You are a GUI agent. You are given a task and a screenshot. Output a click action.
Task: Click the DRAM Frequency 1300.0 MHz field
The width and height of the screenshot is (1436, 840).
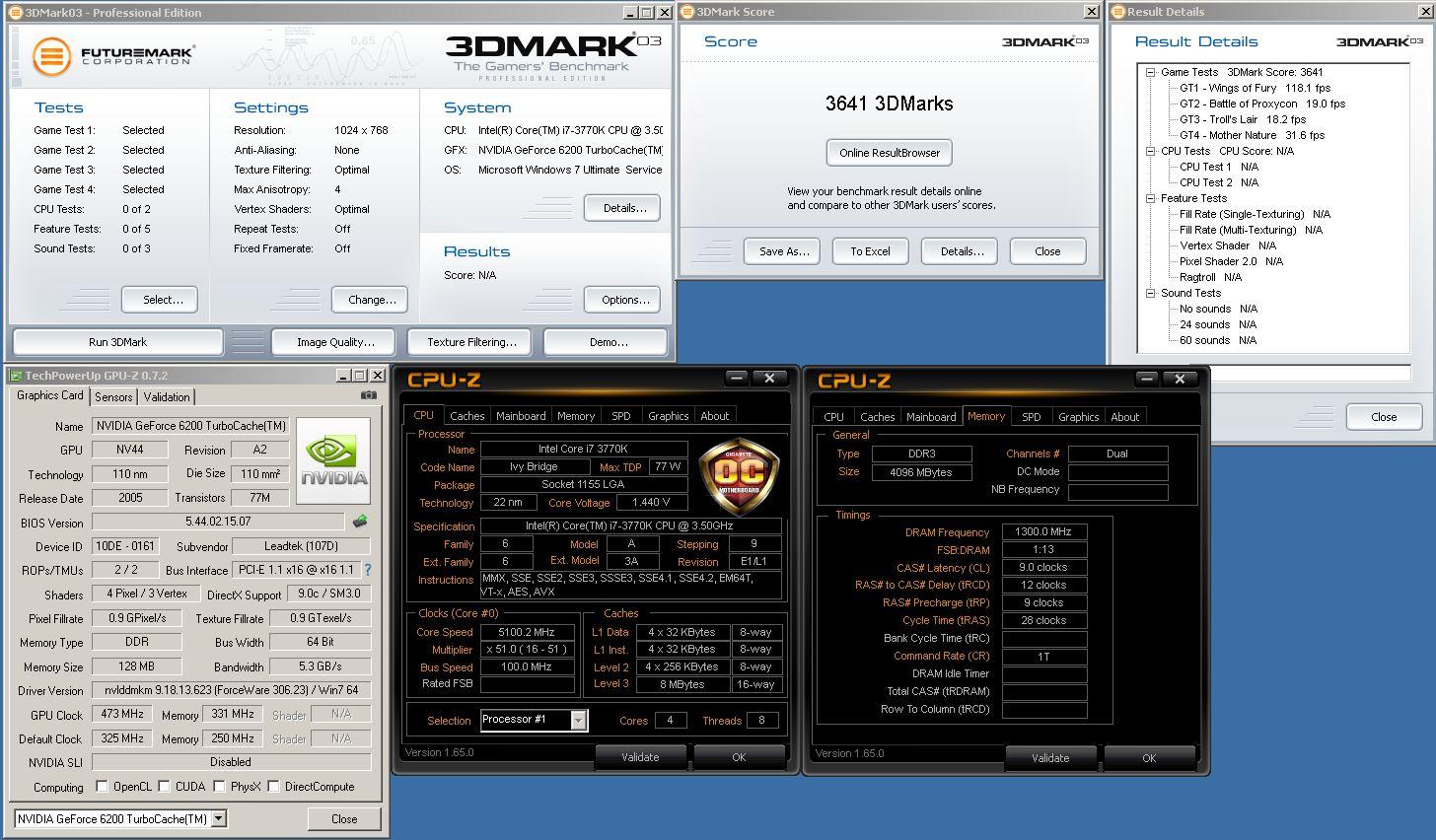point(1043,531)
